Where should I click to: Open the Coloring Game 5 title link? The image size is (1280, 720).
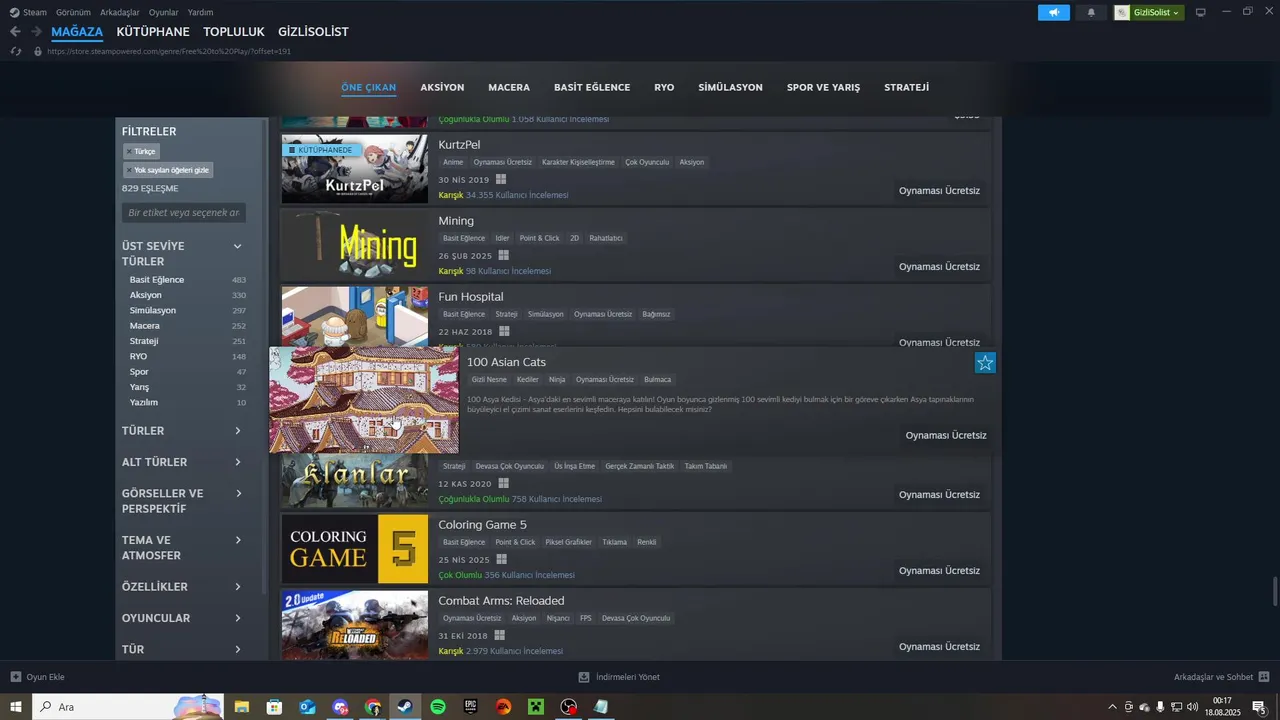point(482,525)
